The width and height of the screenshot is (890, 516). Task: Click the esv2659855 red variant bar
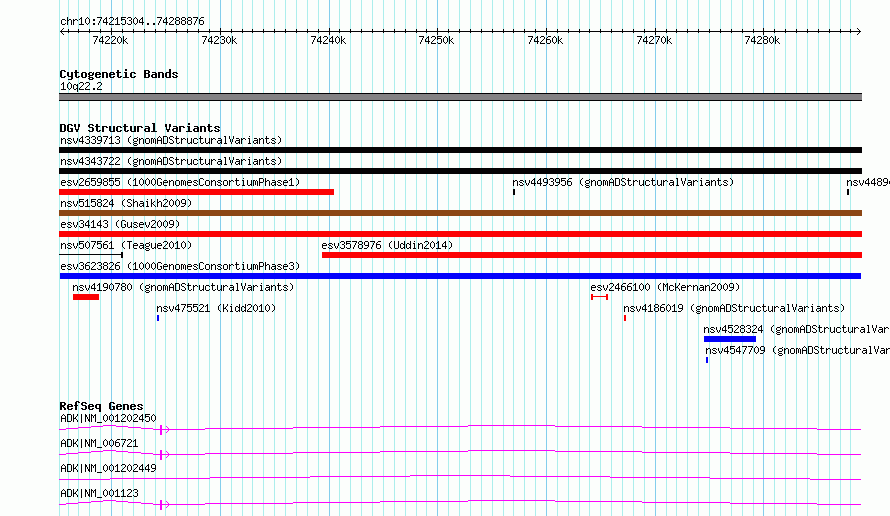click(x=196, y=192)
